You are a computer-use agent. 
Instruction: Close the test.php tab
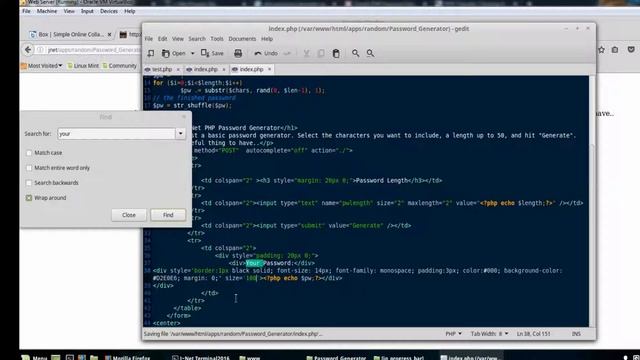tap(178, 69)
